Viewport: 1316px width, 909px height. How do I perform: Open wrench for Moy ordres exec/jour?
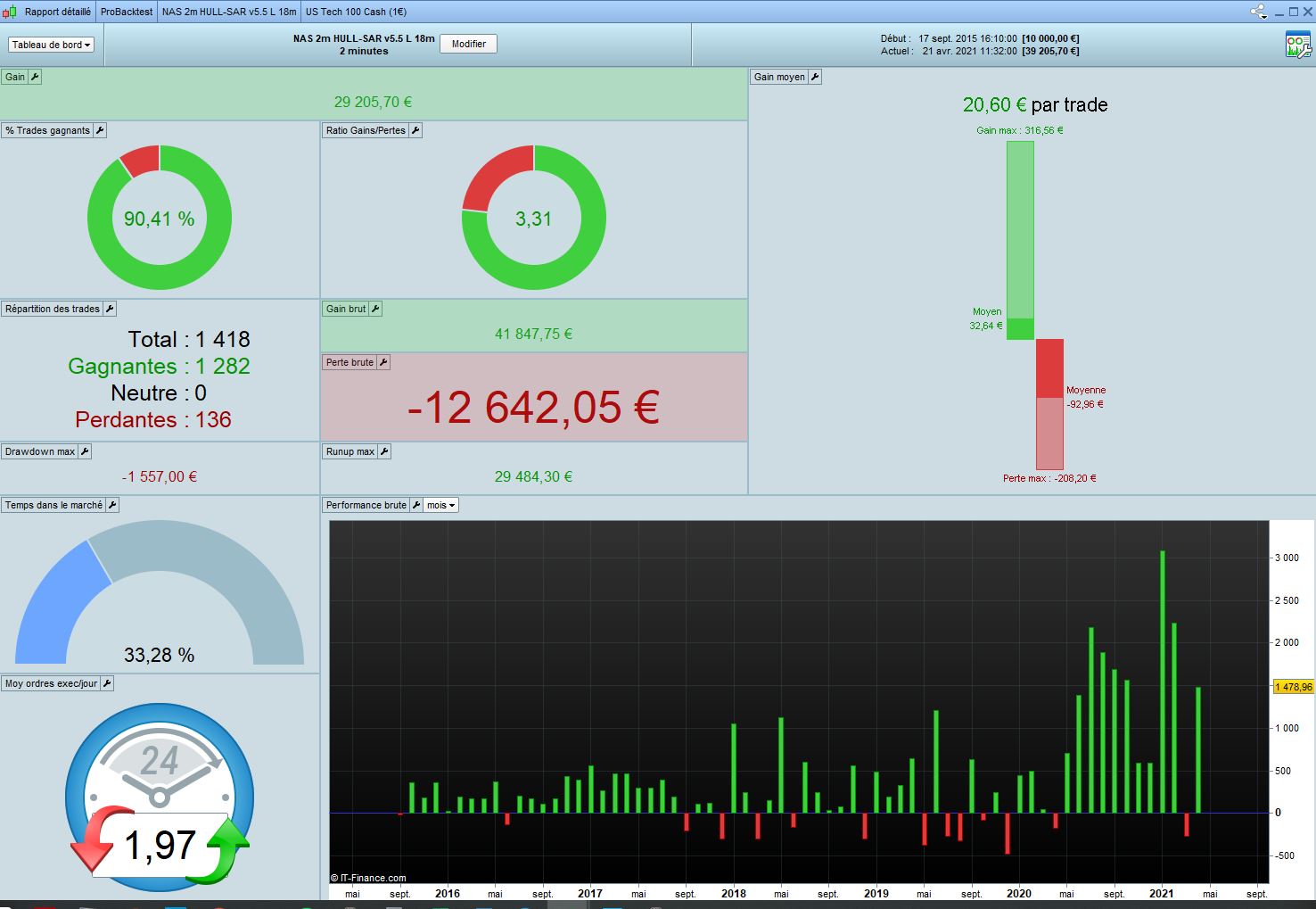pos(107,683)
